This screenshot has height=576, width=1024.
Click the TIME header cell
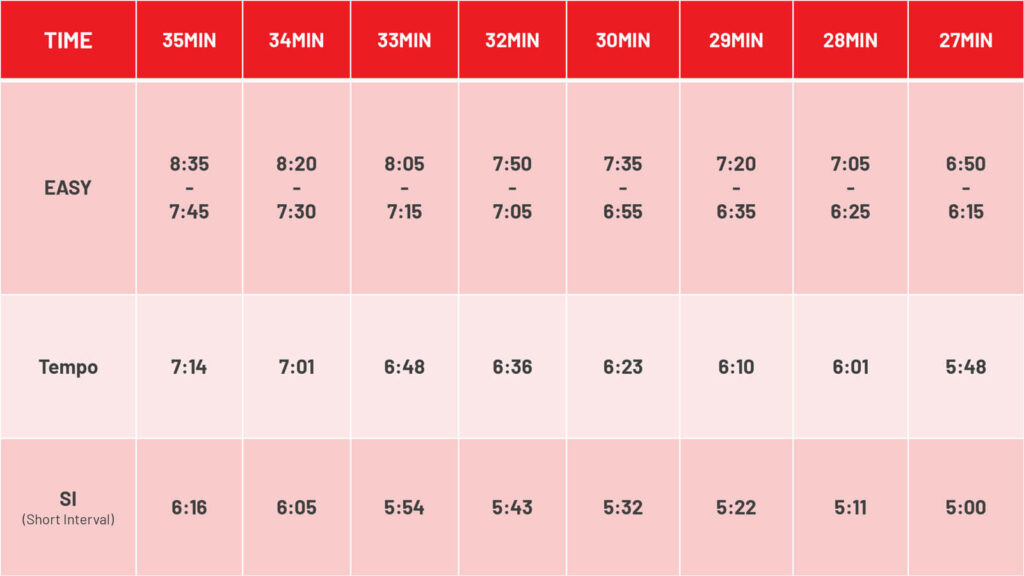[68, 40]
